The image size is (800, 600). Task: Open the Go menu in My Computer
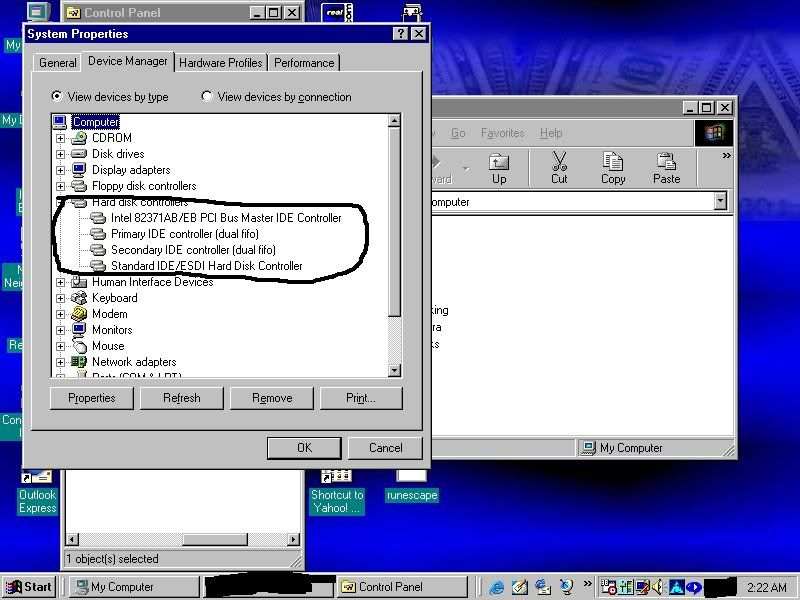pyautogui.click(x=458, y=133)
